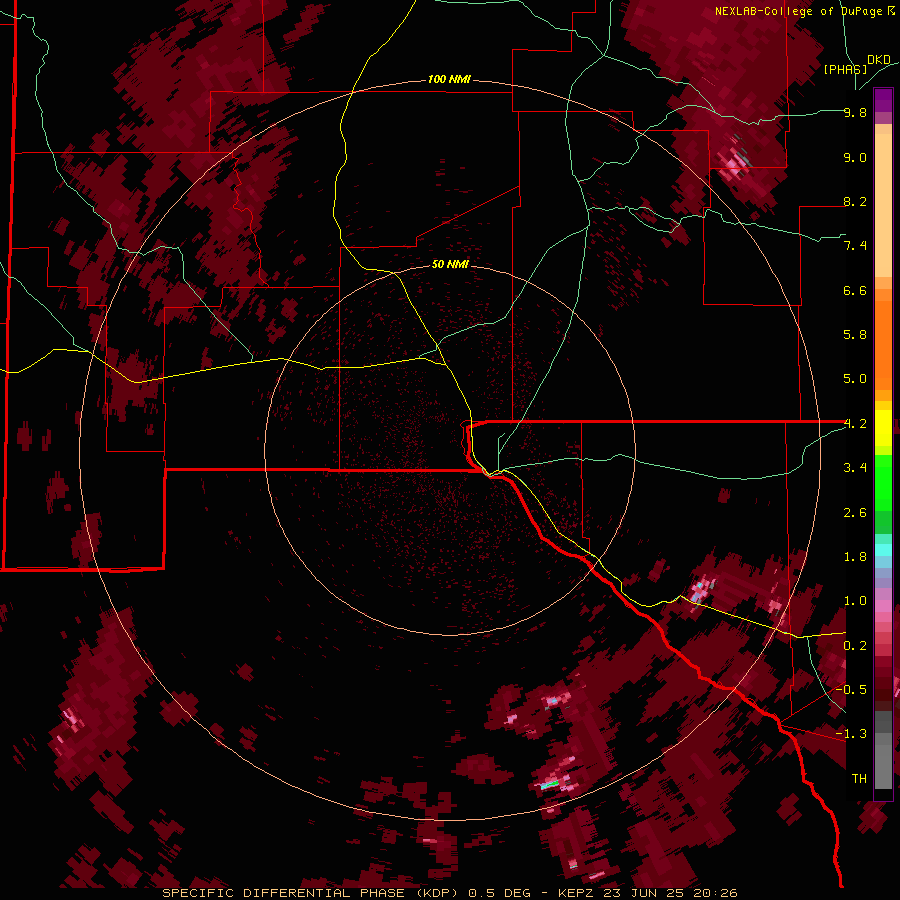Select the purple top segment of color bar
This screenshot has width=900, height=900.
pos(883,100)
